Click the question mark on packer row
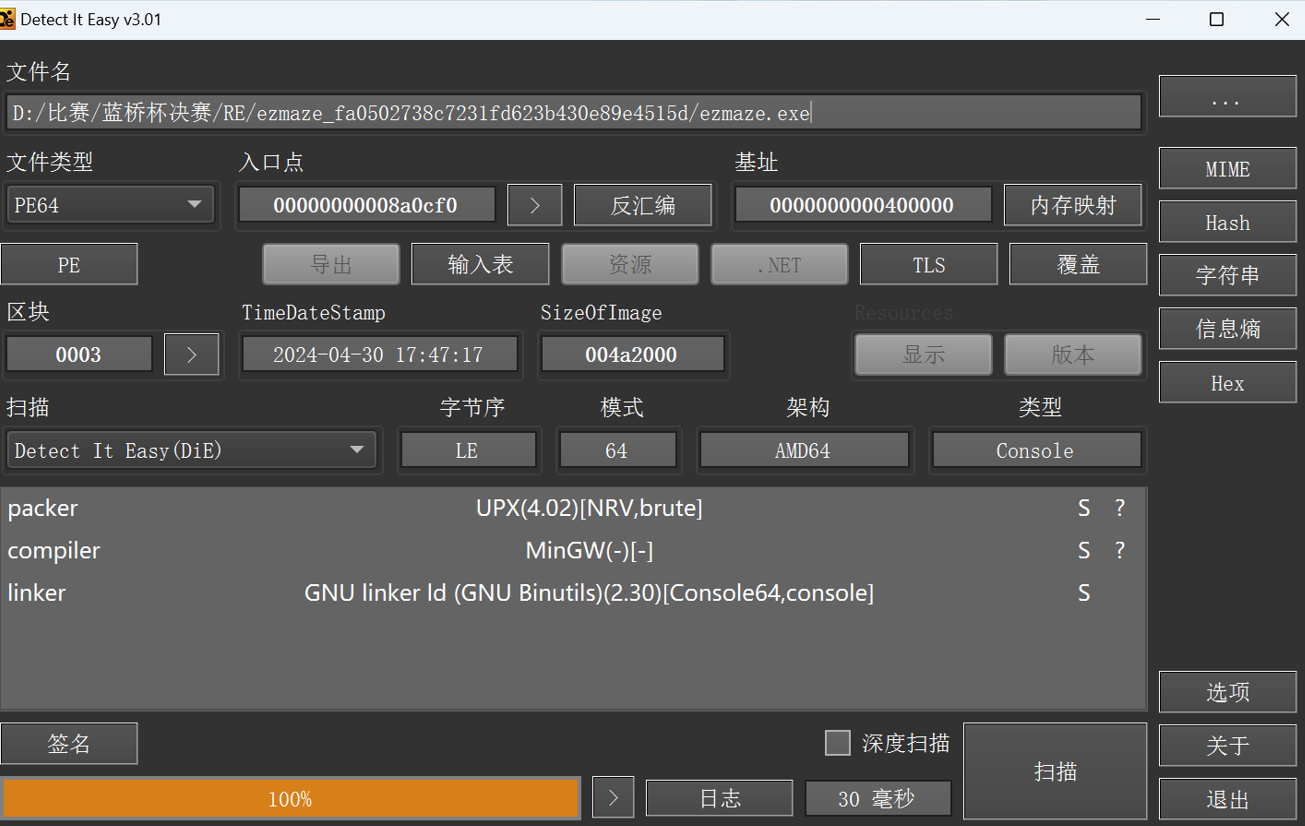The width and height of the screenshot is (1305, 826). (1120, 508)
